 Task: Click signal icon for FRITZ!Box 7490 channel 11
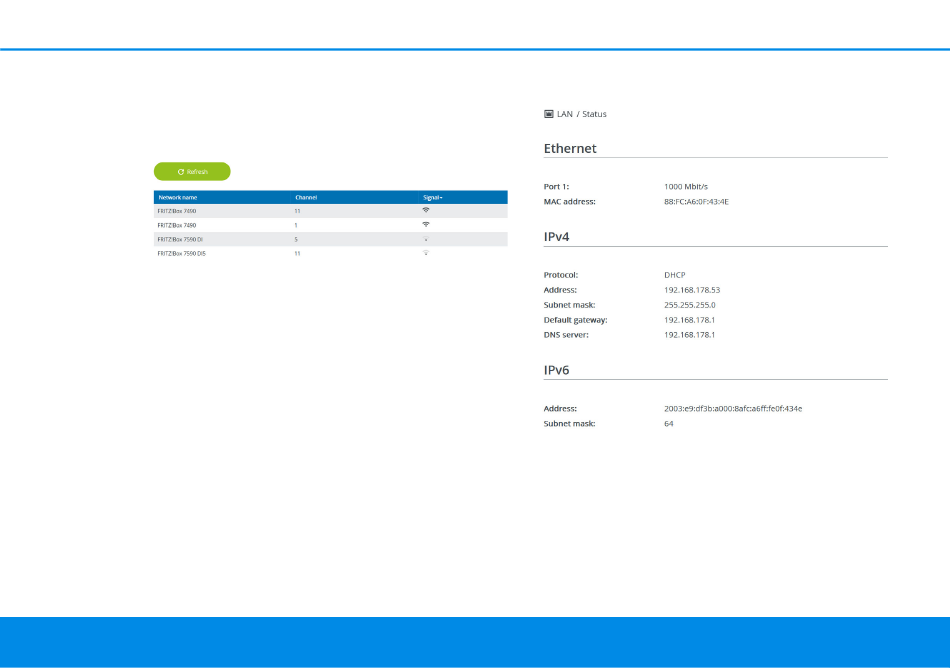[426, 211]
